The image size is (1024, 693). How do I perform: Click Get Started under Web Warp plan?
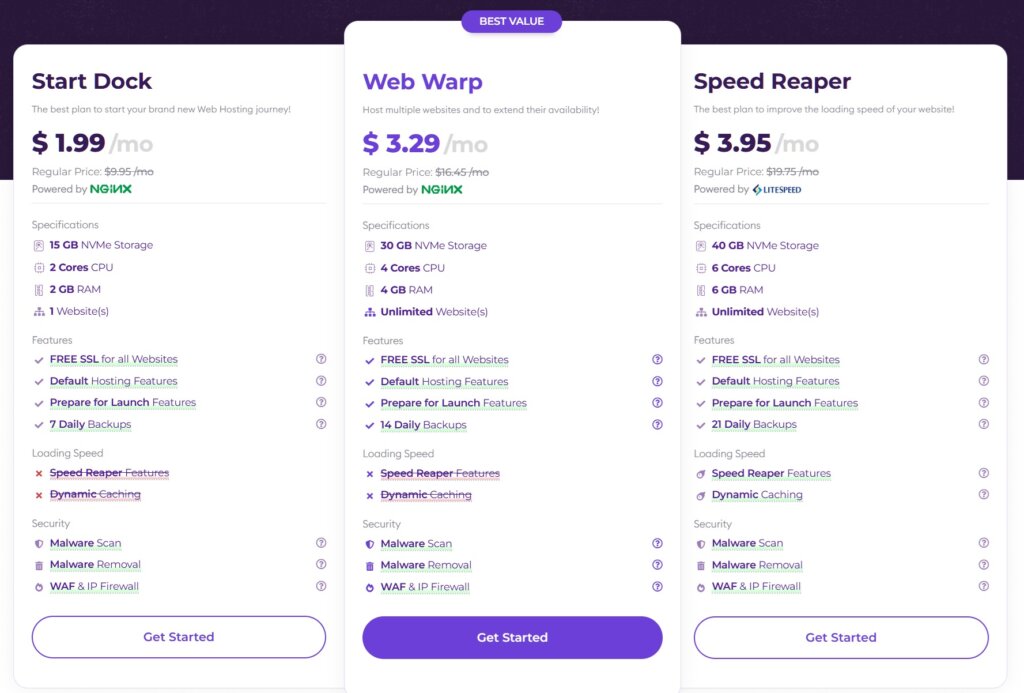tap(512, 638)
